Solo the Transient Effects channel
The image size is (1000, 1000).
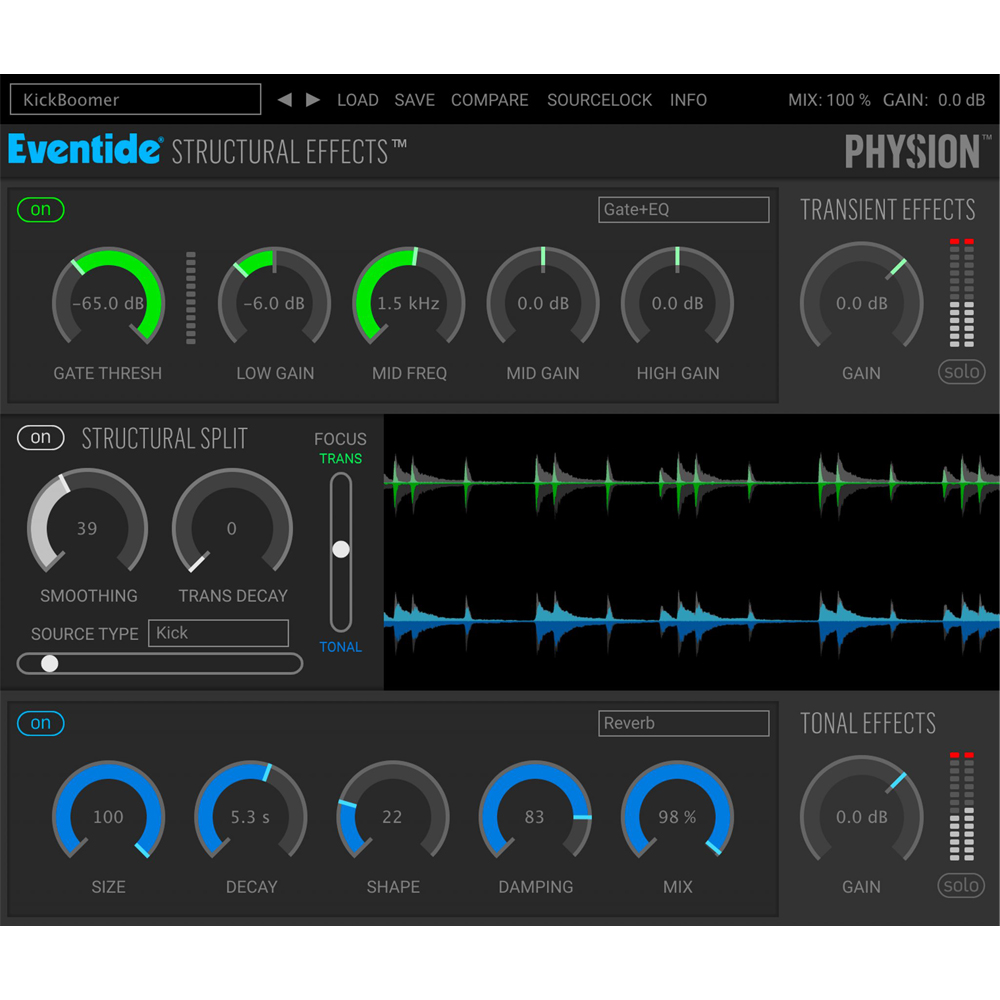pyautogui.click(x=961, y=372)
